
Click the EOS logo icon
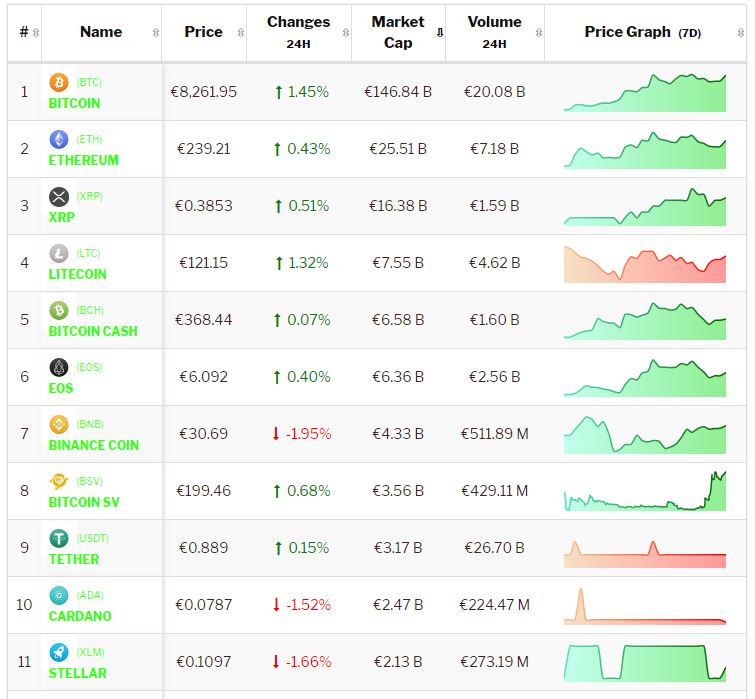(x=58, y=368)
